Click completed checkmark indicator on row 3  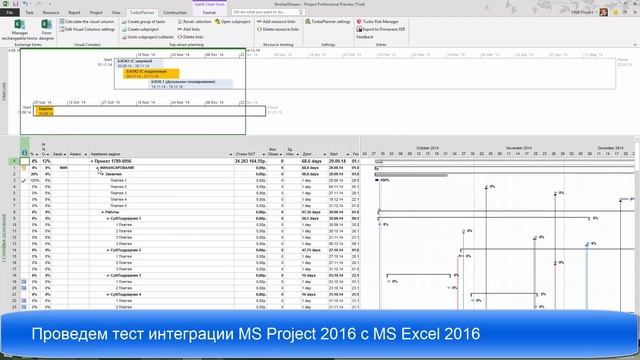point(24,180)
